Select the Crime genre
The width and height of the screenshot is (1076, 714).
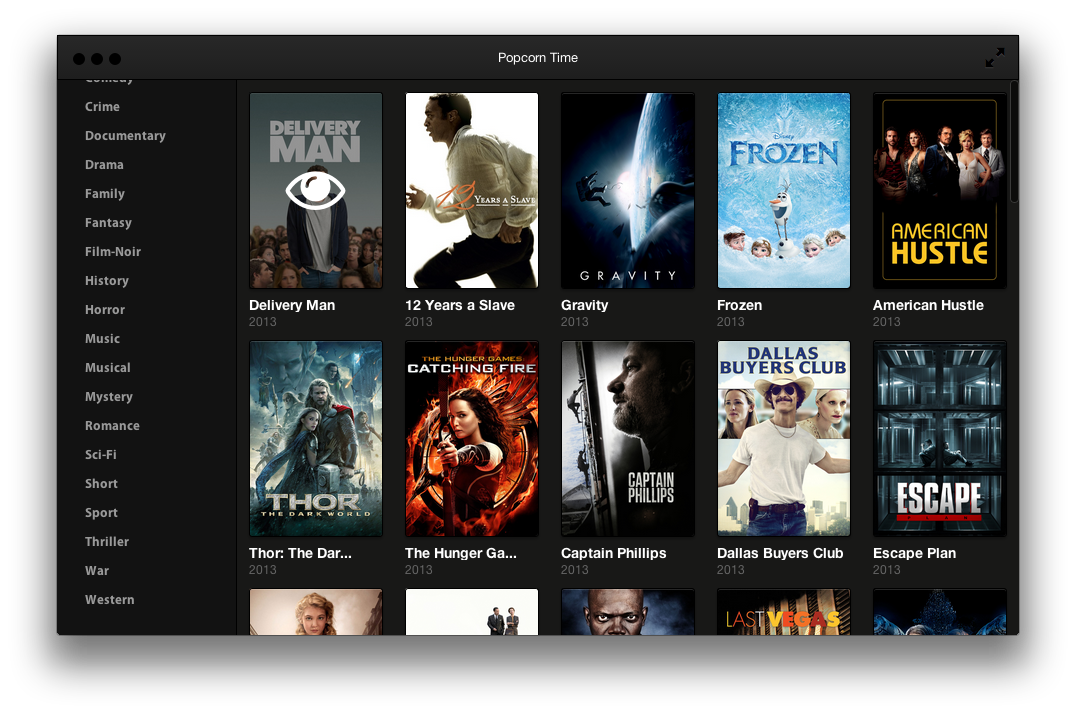tap(102, 106)
